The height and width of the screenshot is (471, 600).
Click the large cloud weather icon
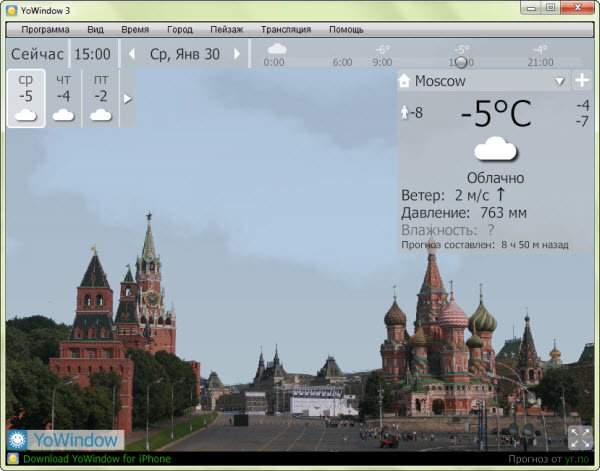point(495,150)
